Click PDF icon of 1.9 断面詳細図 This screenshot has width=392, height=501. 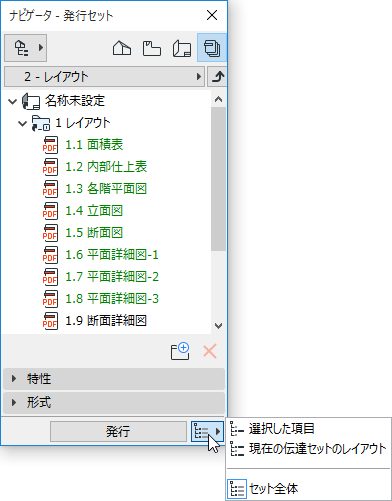click(50, 321)
